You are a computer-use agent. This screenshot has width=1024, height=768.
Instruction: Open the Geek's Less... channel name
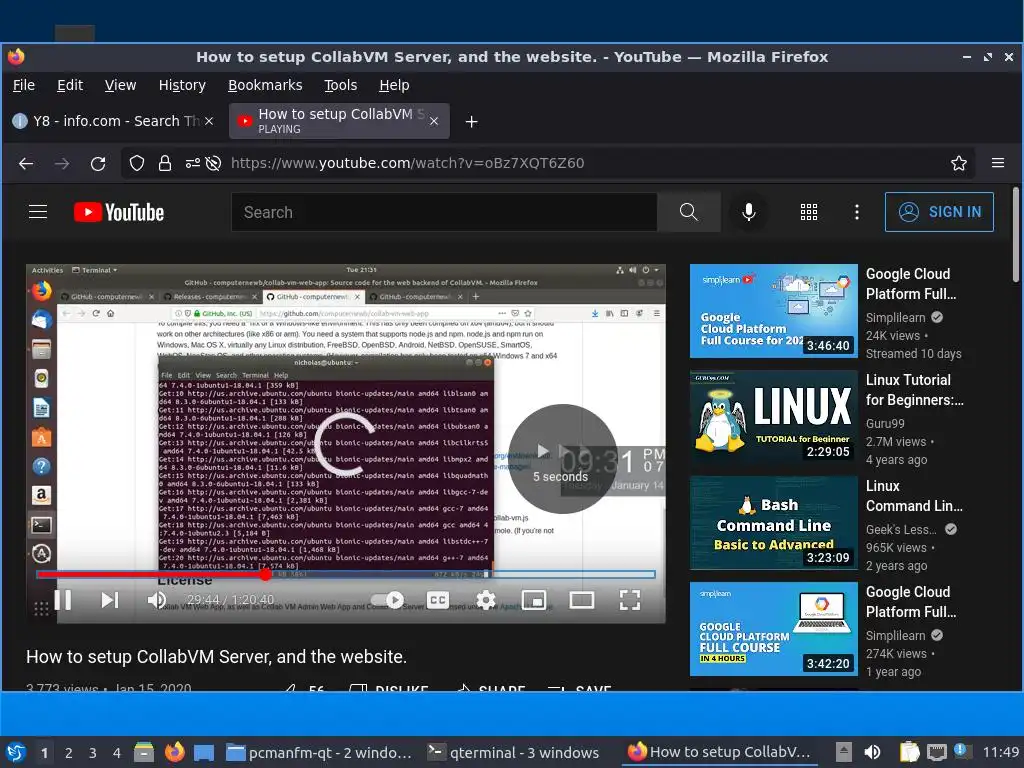click(901, 530)
